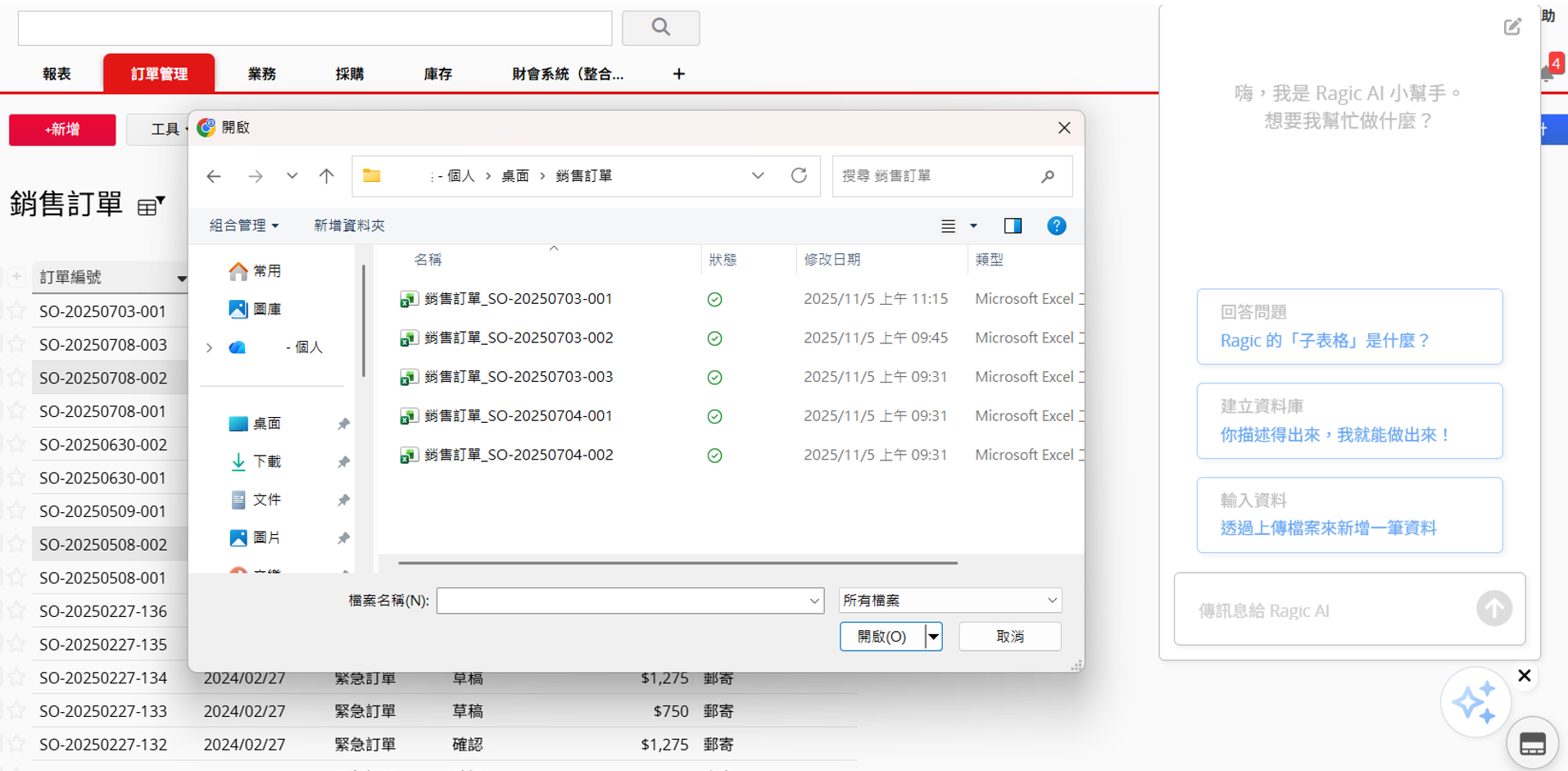This screenshot has width=1568, height=771.
Task: Click the refresh icon in file dialog
Action: click(799, 175)
